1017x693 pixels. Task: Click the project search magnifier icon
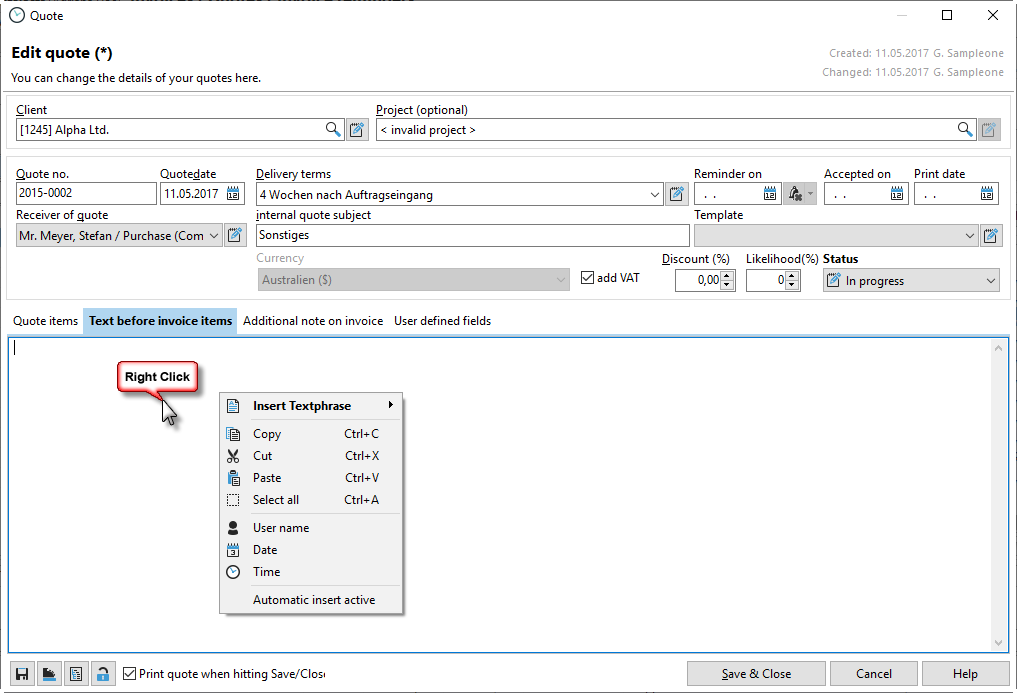[x=965, y=129]
